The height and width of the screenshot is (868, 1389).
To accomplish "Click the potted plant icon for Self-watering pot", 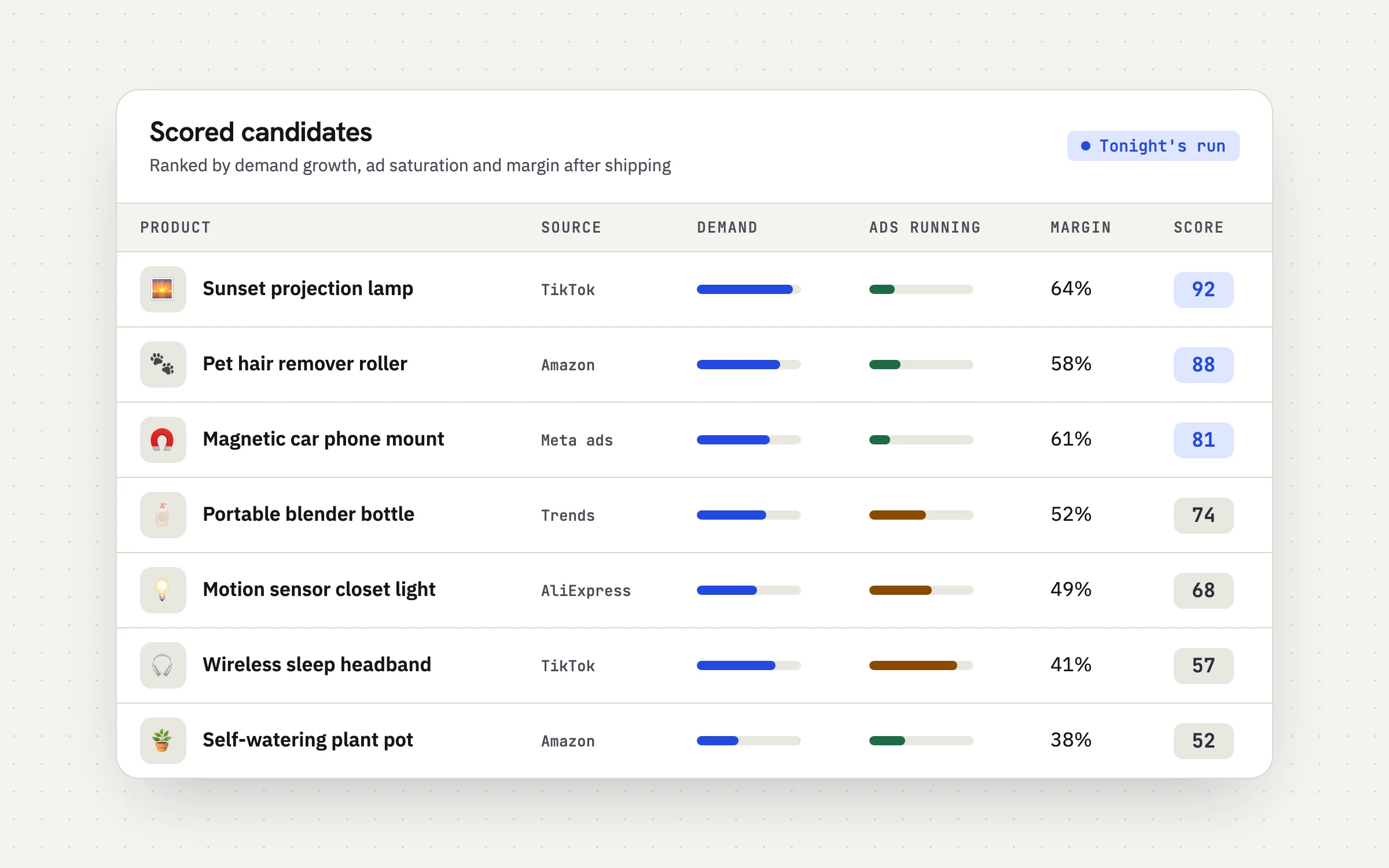I will pos(163,741).
